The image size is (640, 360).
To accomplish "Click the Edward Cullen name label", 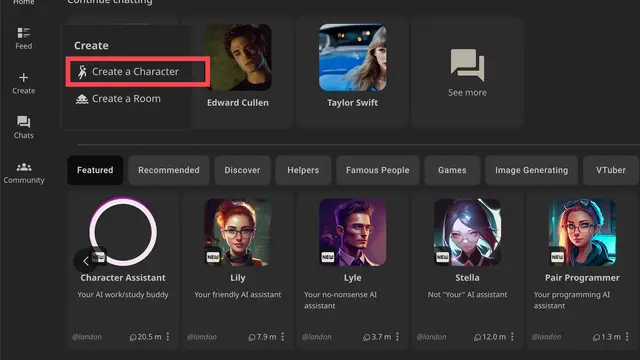I will [238, 103].
